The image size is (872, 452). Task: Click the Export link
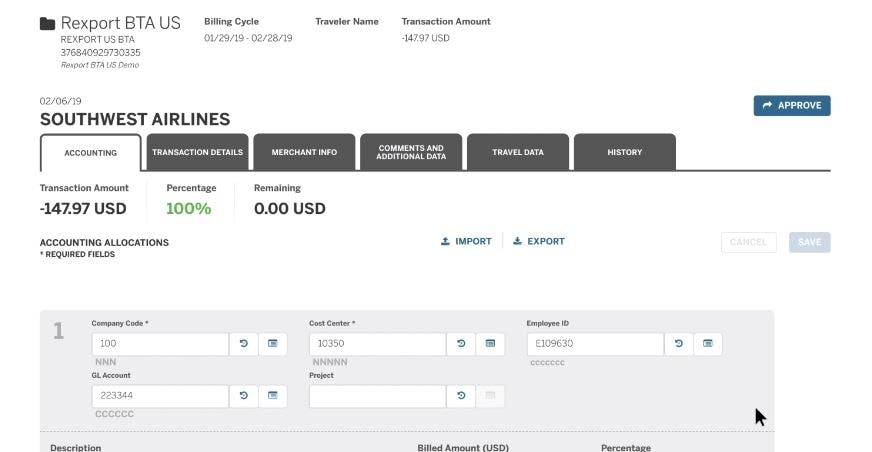pos(538,241)
